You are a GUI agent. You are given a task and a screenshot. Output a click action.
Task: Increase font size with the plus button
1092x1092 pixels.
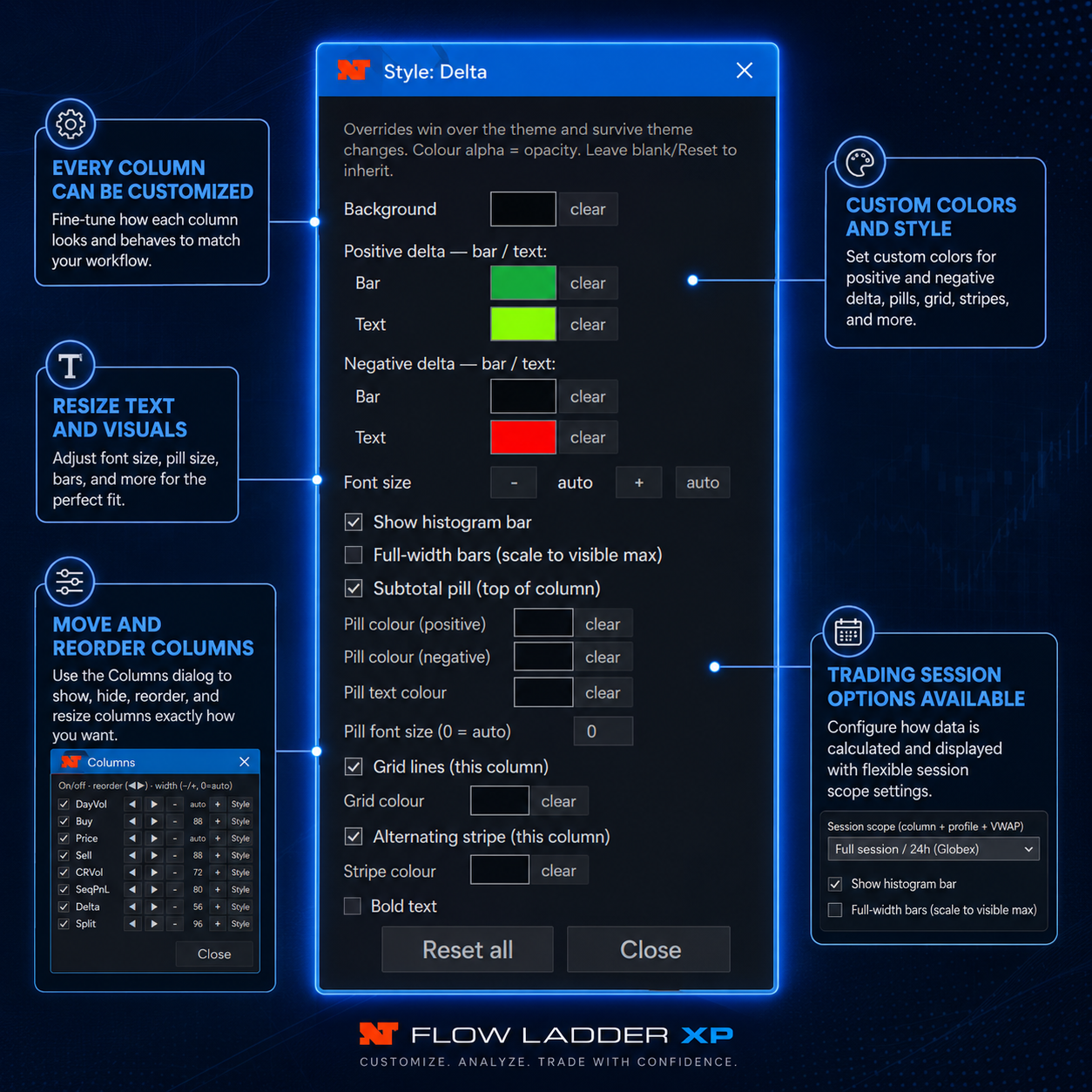tap(639, 482)
